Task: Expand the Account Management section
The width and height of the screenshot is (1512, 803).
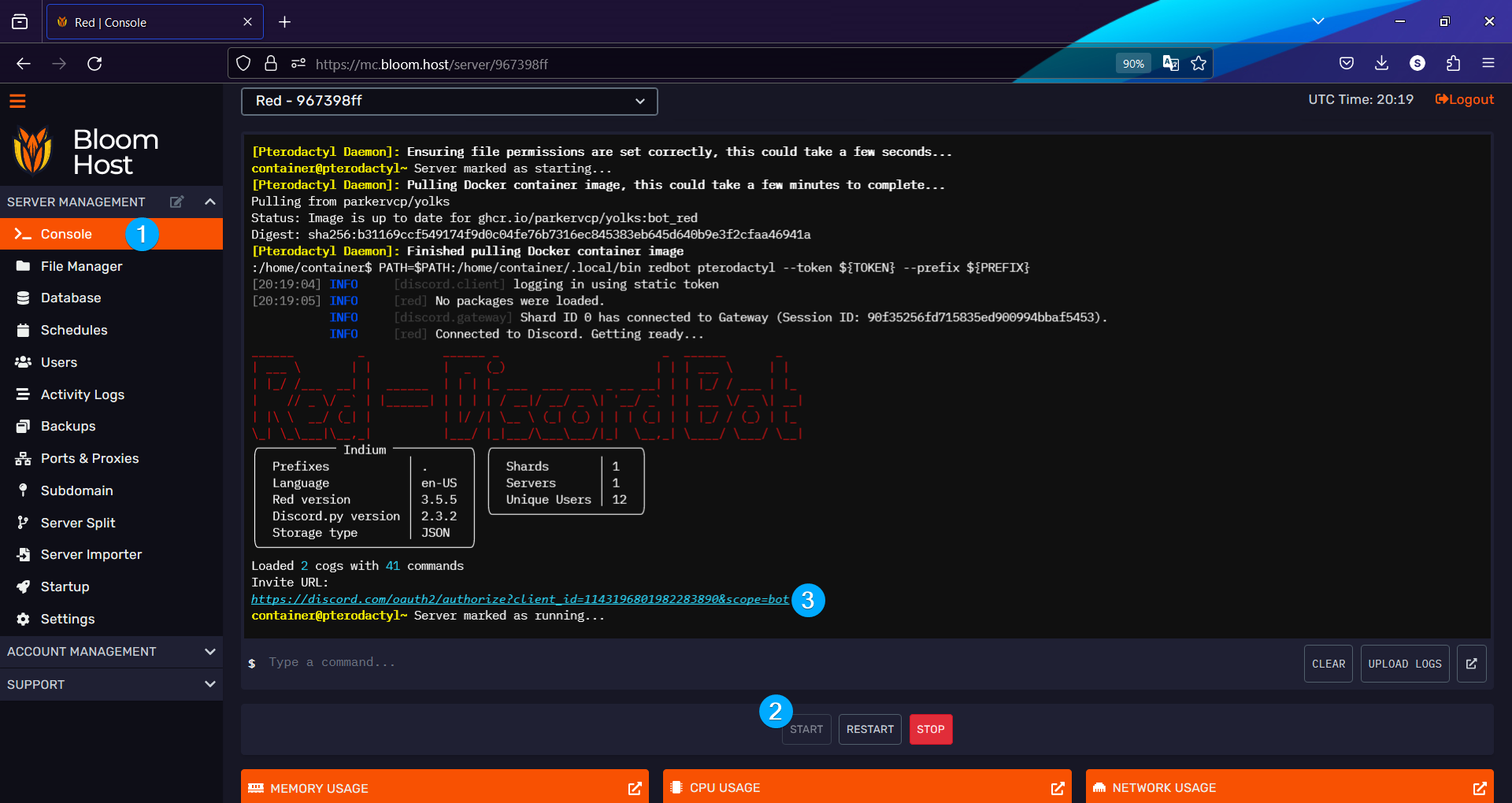Action: (111, 652)
